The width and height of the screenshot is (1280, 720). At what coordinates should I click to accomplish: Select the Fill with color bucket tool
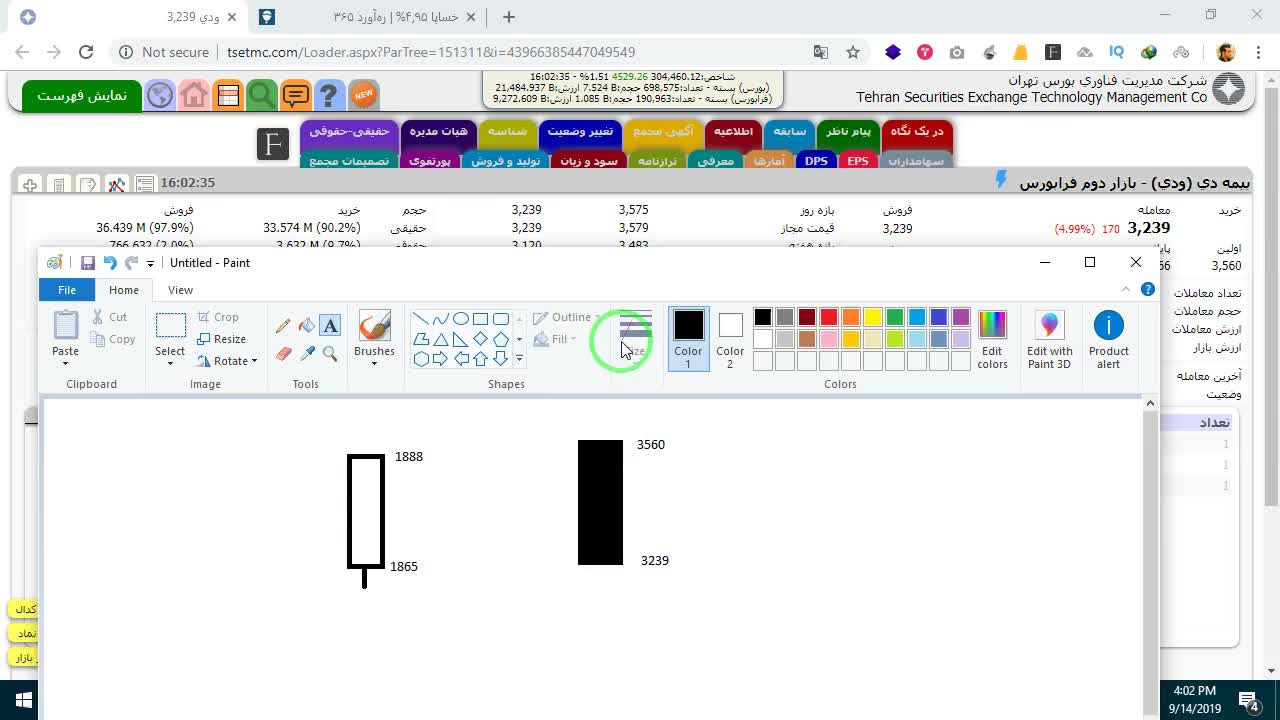(x=307, y=326)
